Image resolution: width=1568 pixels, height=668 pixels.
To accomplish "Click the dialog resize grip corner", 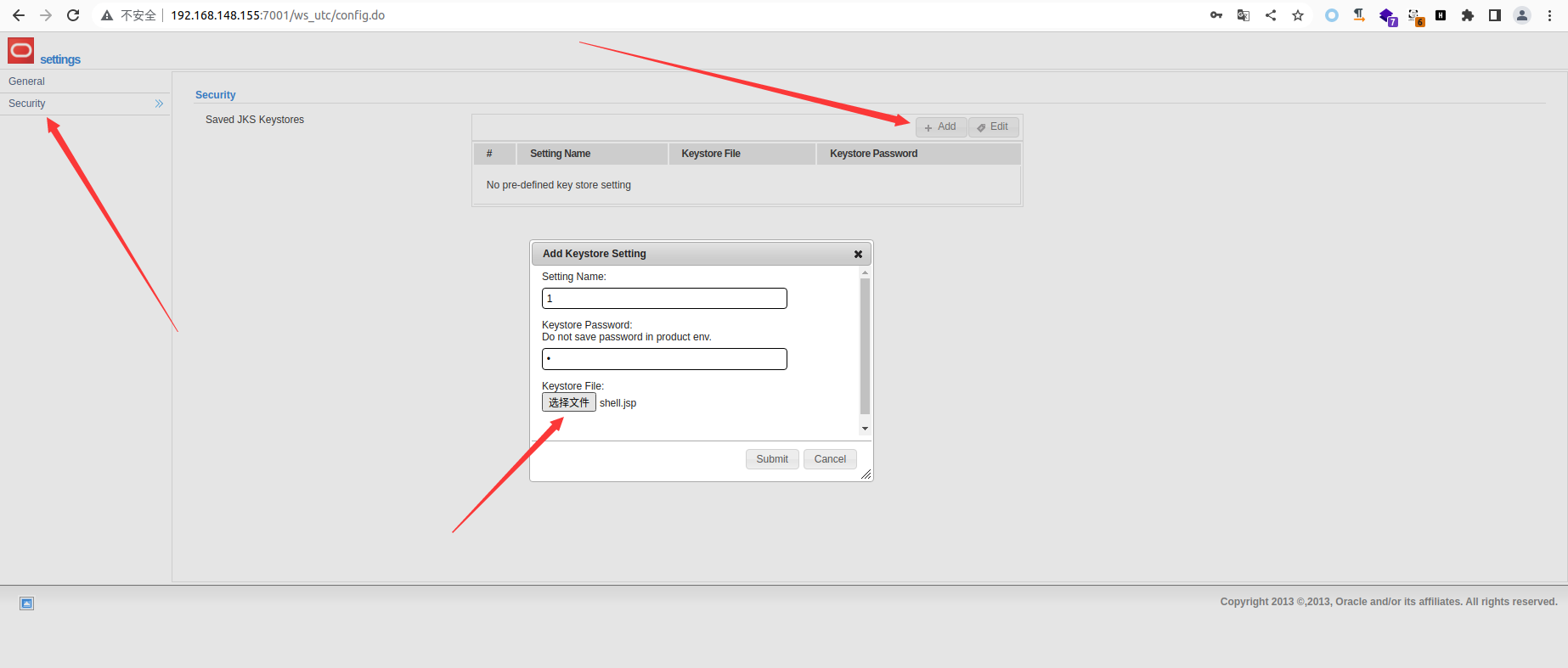I will tap(866, 474).
